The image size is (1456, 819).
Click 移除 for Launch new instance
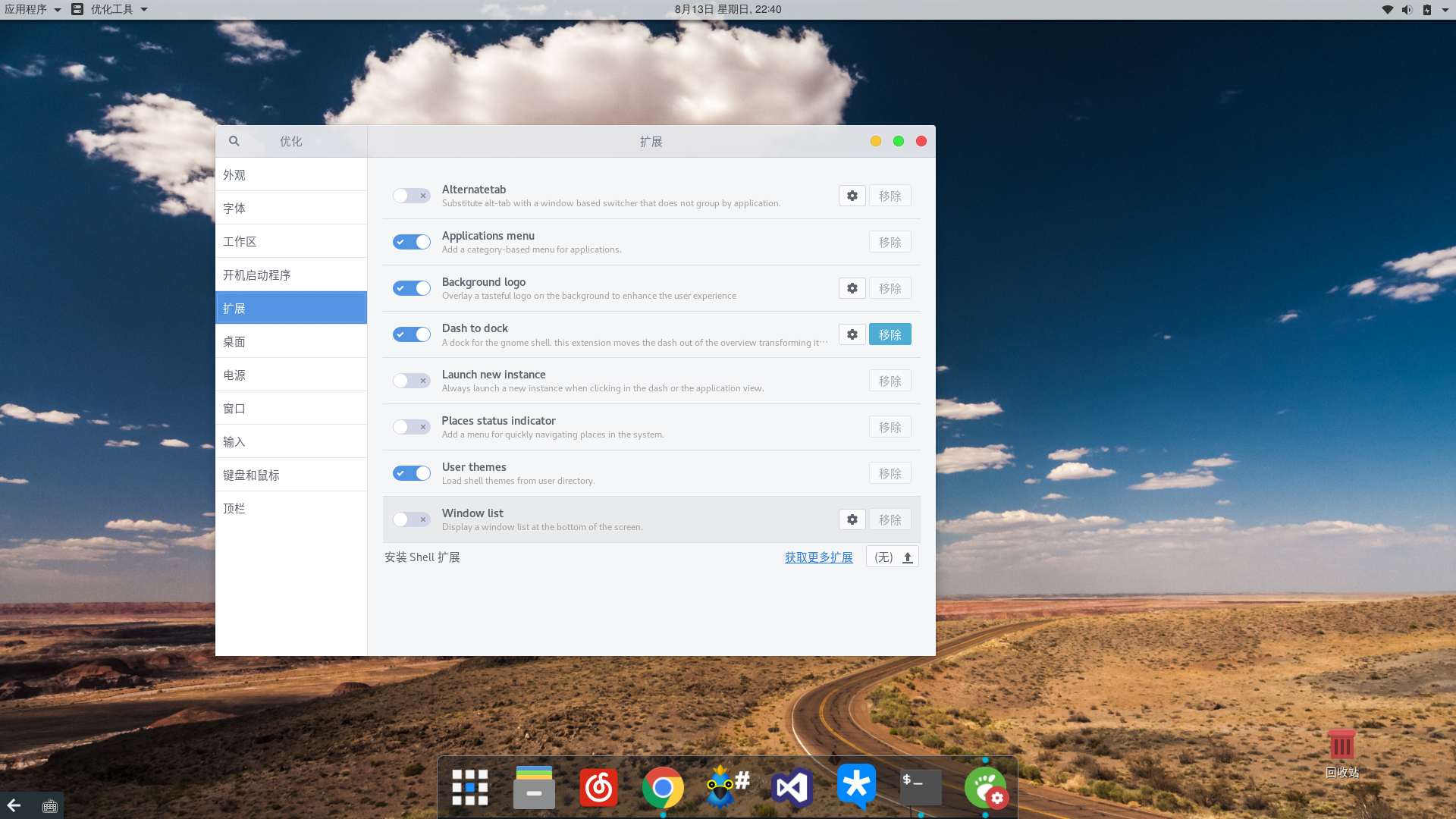click(890, 381)
